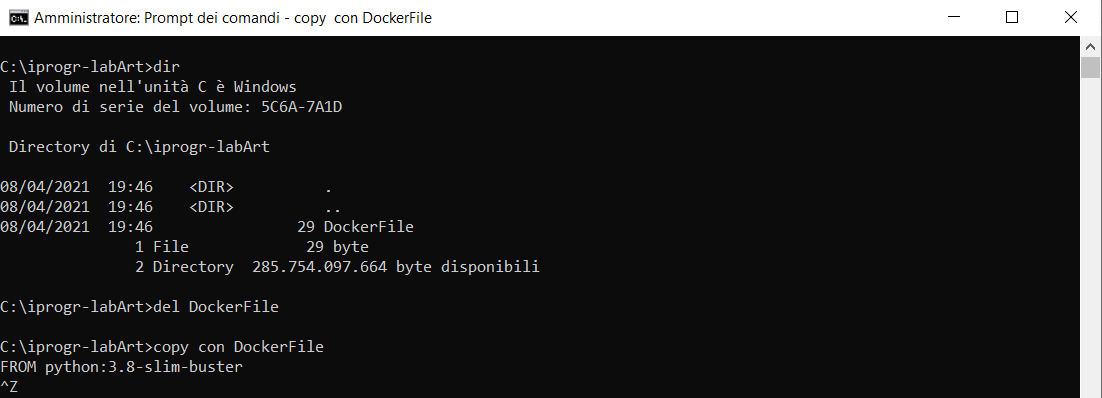
Task: Click the scrollbar up arrow
Action: pyautogui.click(x=1091, y=46)
